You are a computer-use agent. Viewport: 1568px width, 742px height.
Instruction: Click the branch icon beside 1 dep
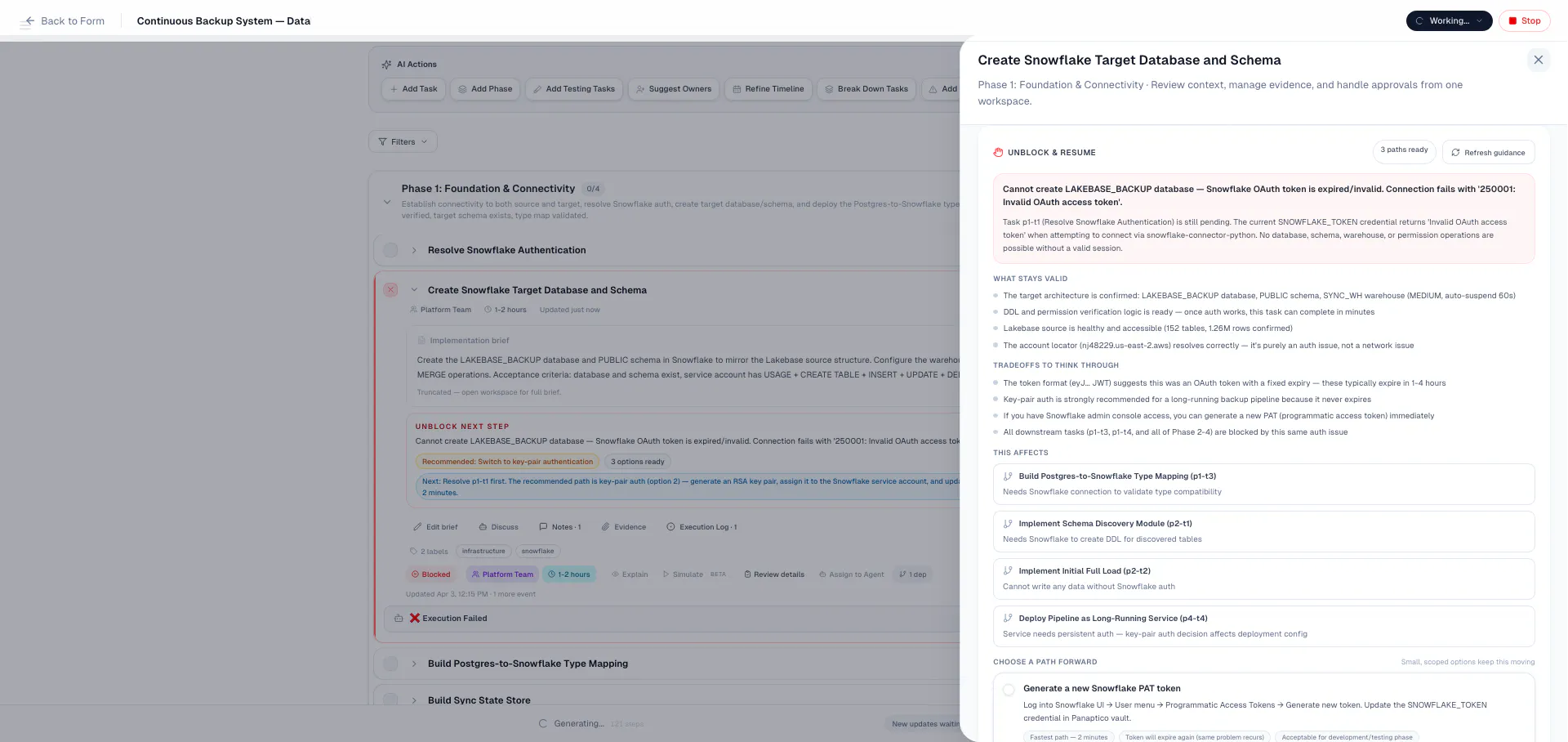tap(902, 574)
